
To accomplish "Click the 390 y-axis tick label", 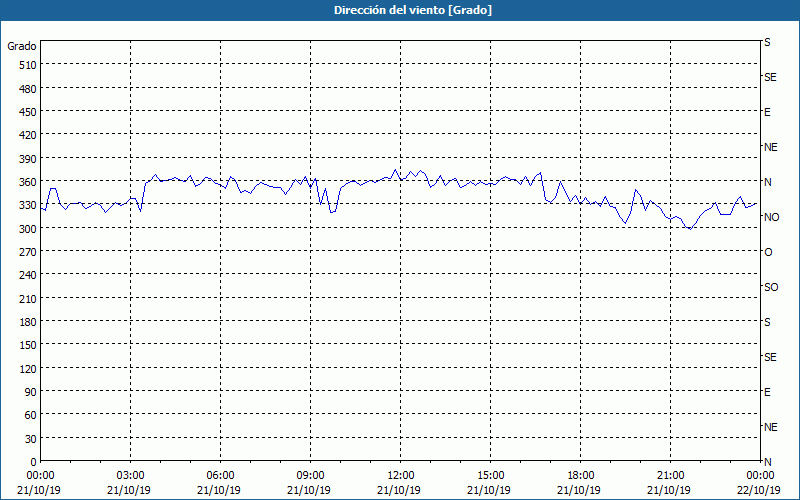I will point(28,159).
